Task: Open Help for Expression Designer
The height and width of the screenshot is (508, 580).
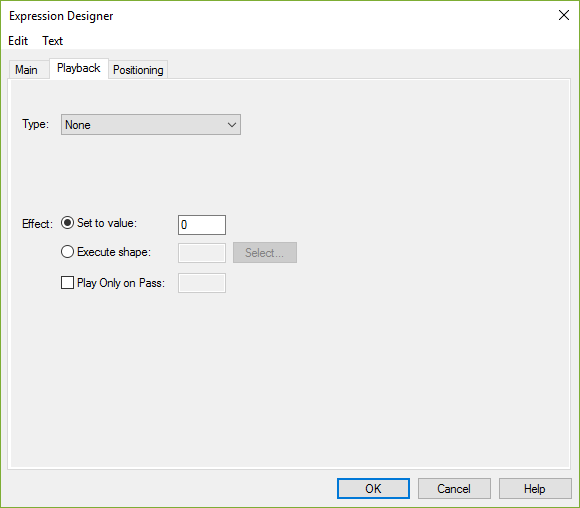Action: tap(535, 488)
